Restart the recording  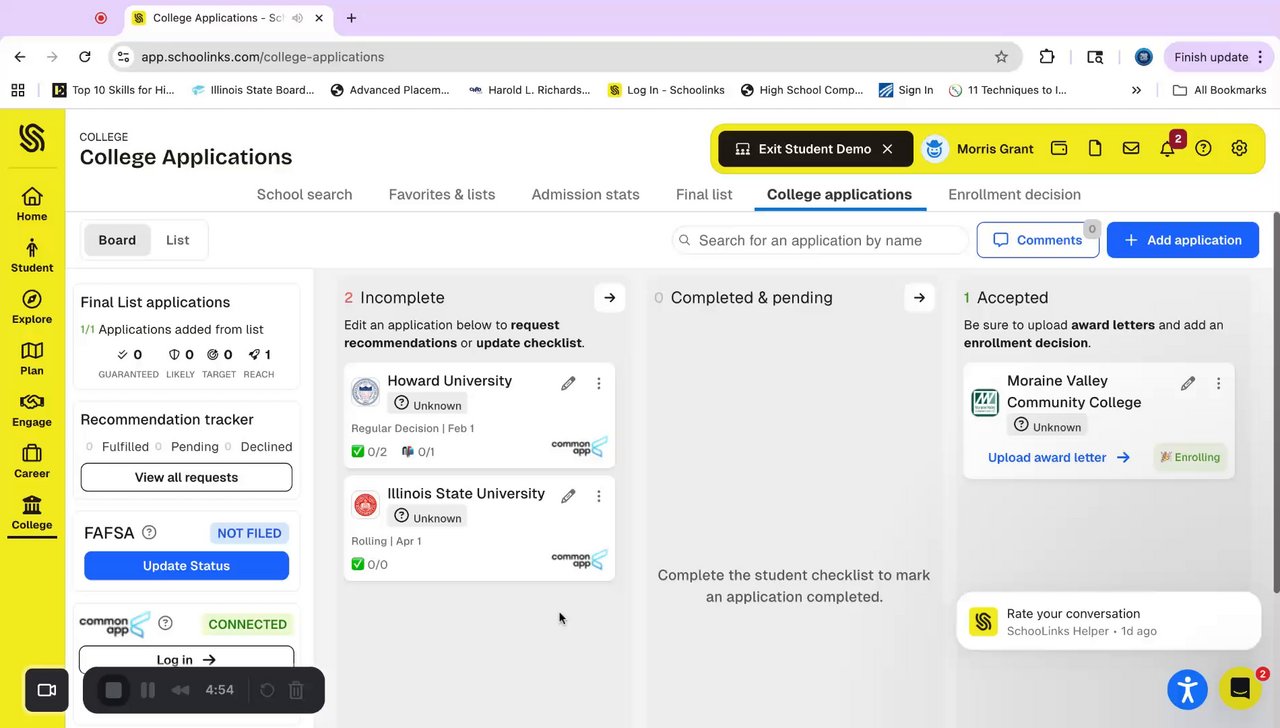(267, 690)
